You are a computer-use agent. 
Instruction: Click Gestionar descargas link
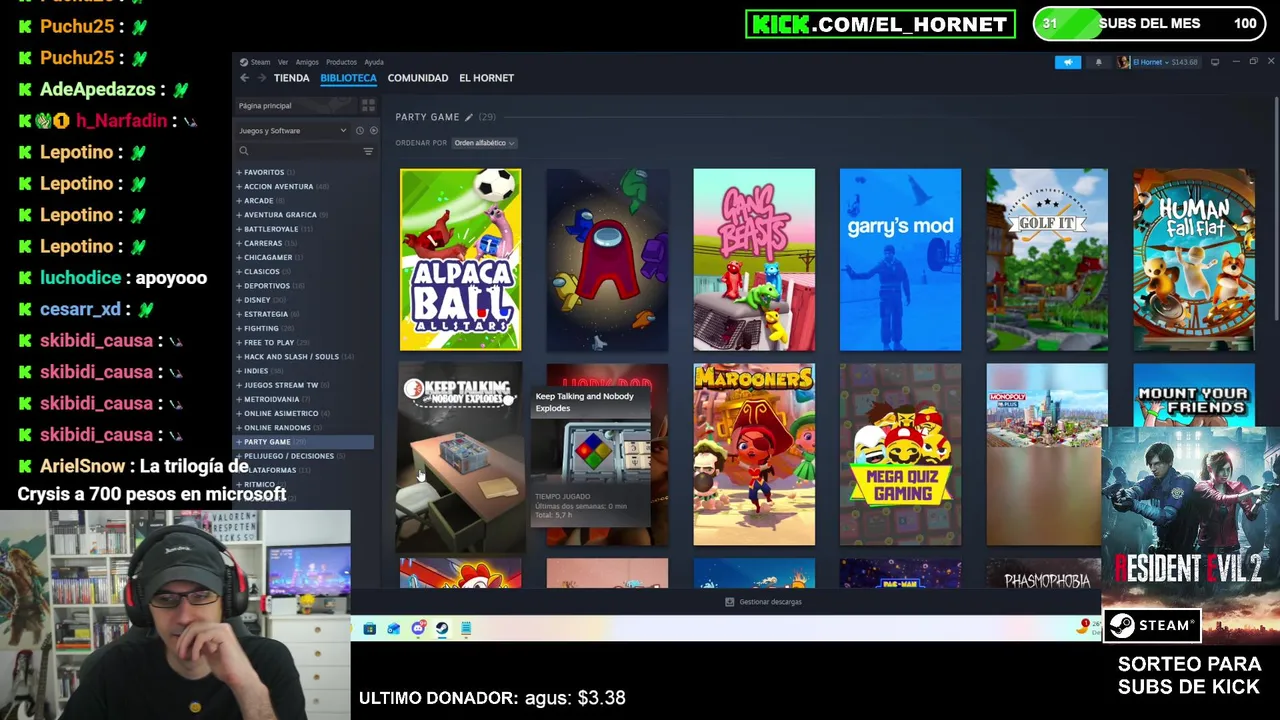(x=770, y=602)
